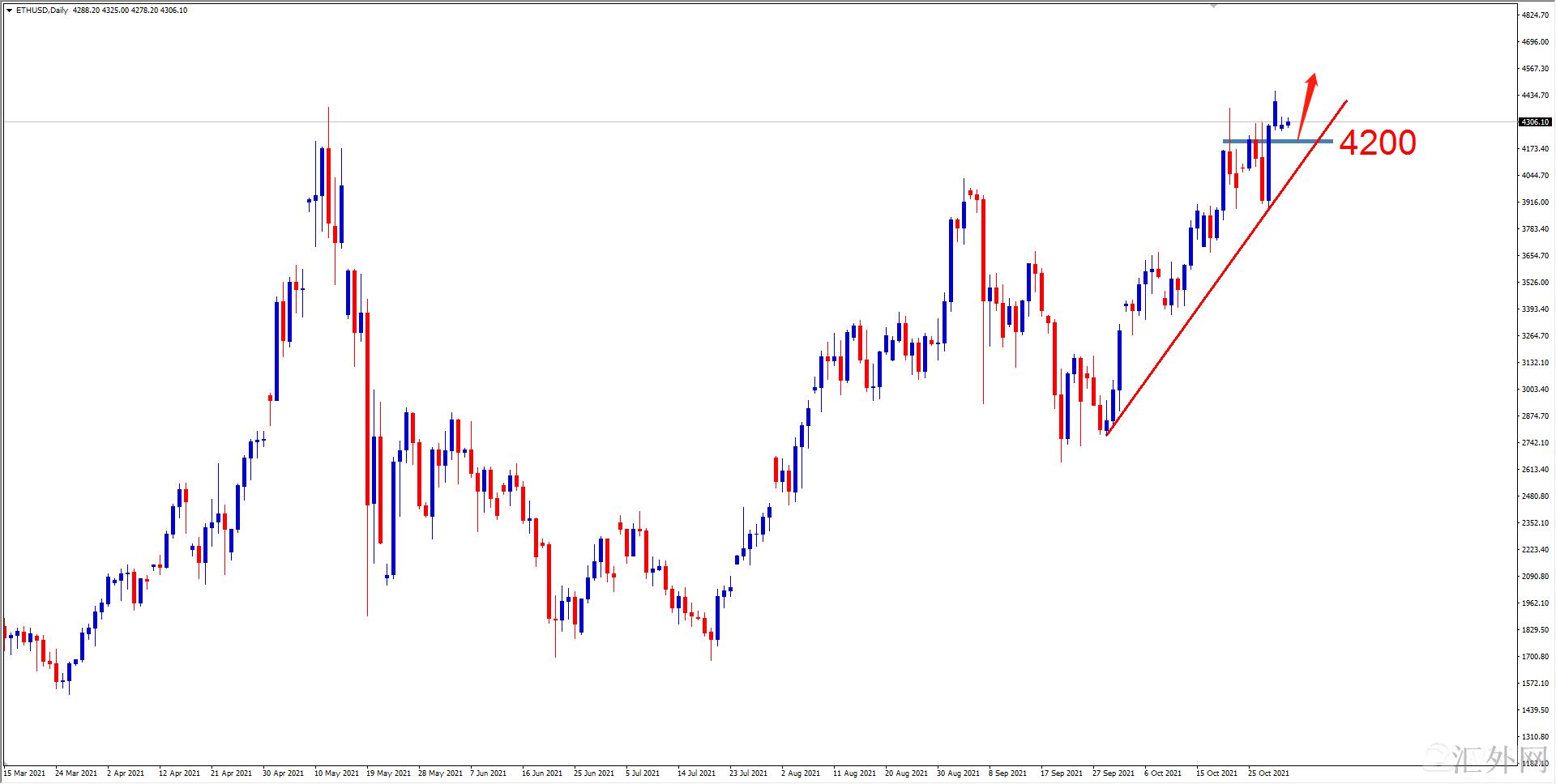Click the 24 Mar 2021 date label
This screenshot has width=1556, height=784.
76,773
